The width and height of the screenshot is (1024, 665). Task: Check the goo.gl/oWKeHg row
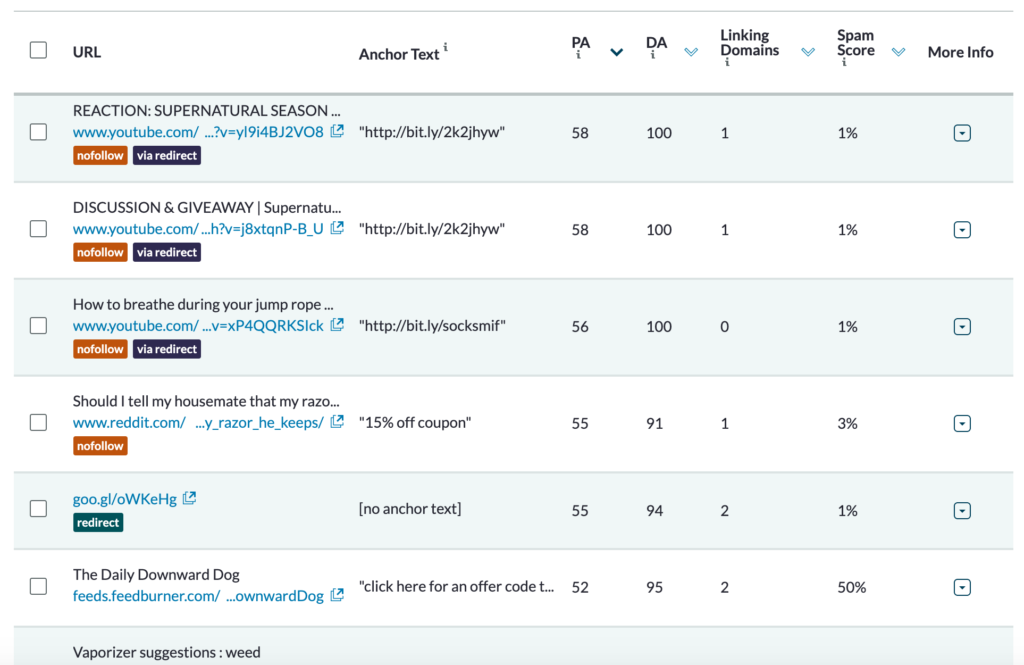coord(39,508)
